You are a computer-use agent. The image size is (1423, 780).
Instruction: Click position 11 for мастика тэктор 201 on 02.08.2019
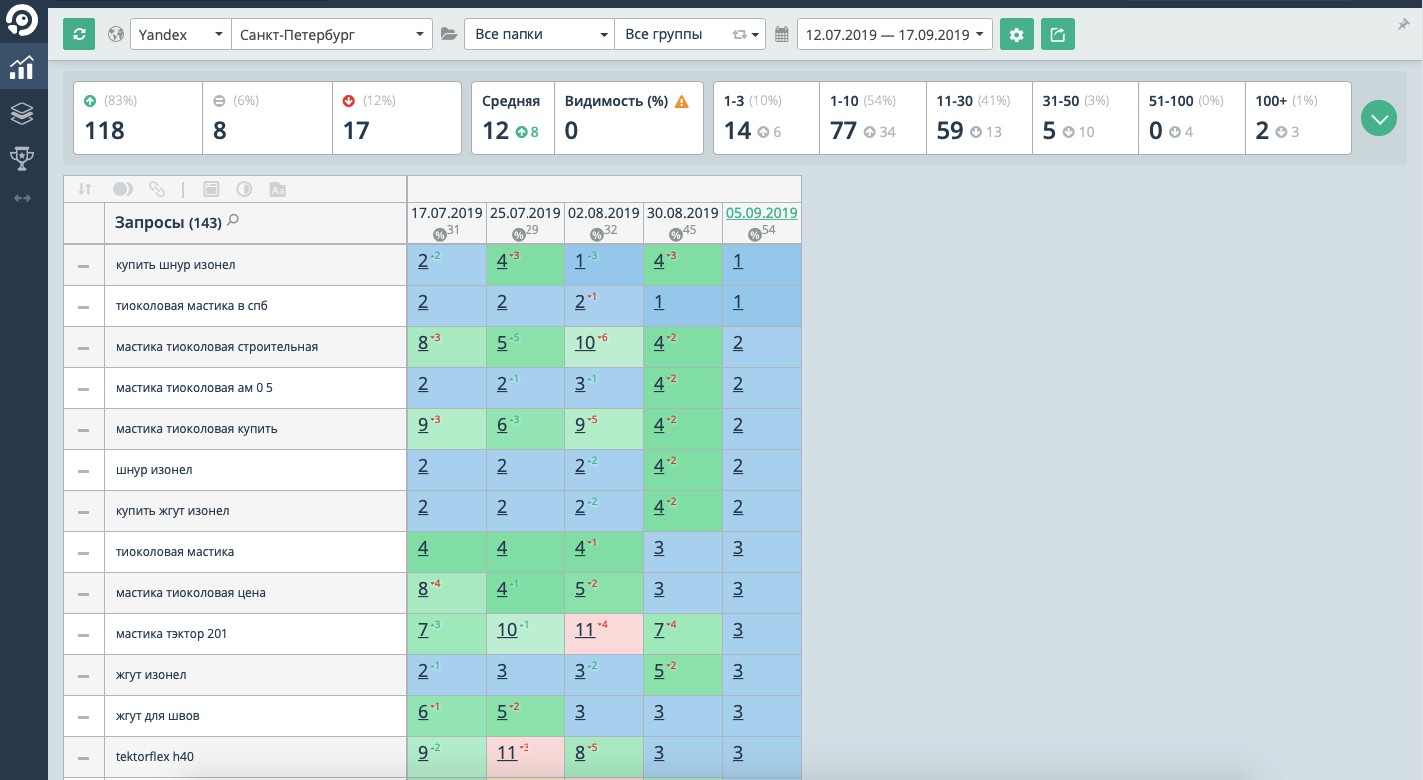click(585, 630)
